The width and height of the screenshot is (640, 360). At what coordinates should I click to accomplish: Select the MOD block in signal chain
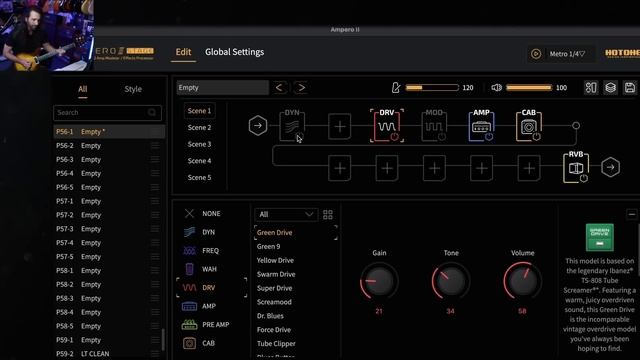coord(434,126)
